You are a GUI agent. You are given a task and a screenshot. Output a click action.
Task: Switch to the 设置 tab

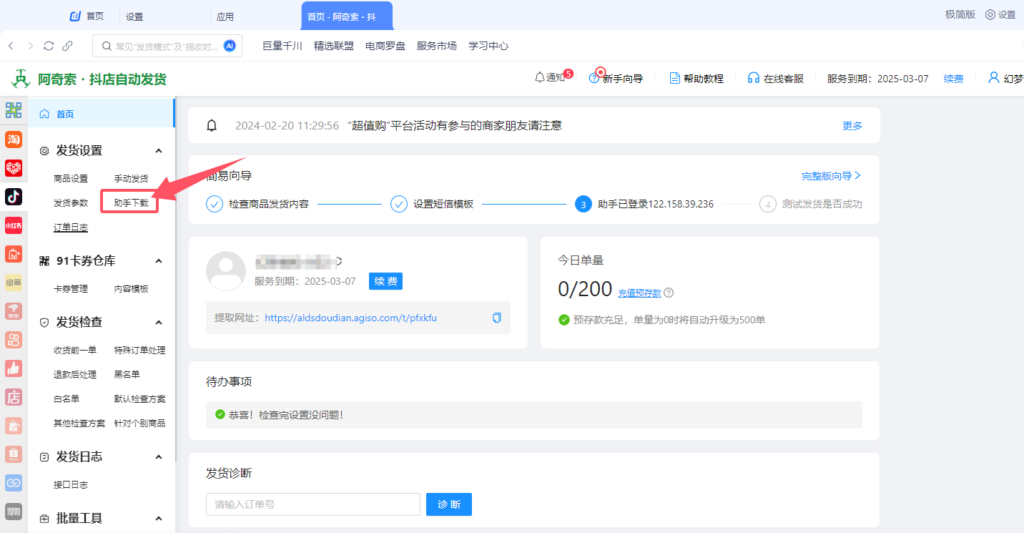[x=135, y=16]
